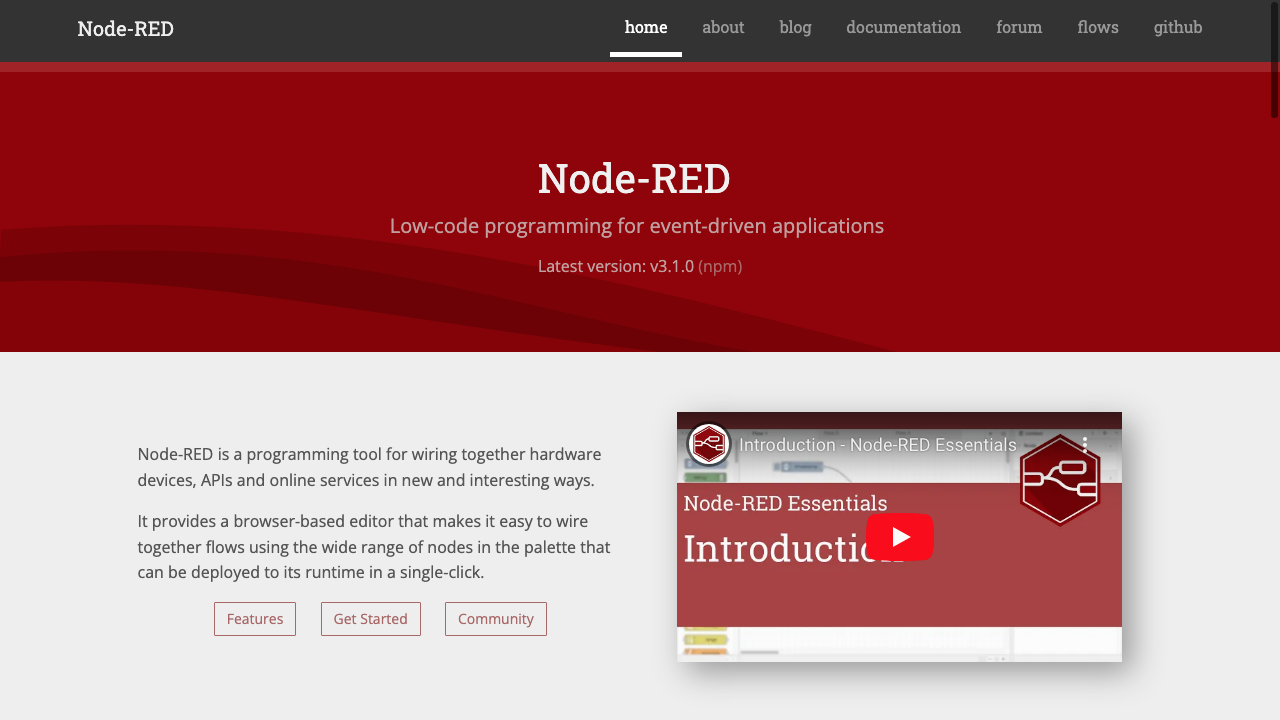Click the YouTube play button
The width and height of the screenshot is (1280, 720).
pos(899,536)
